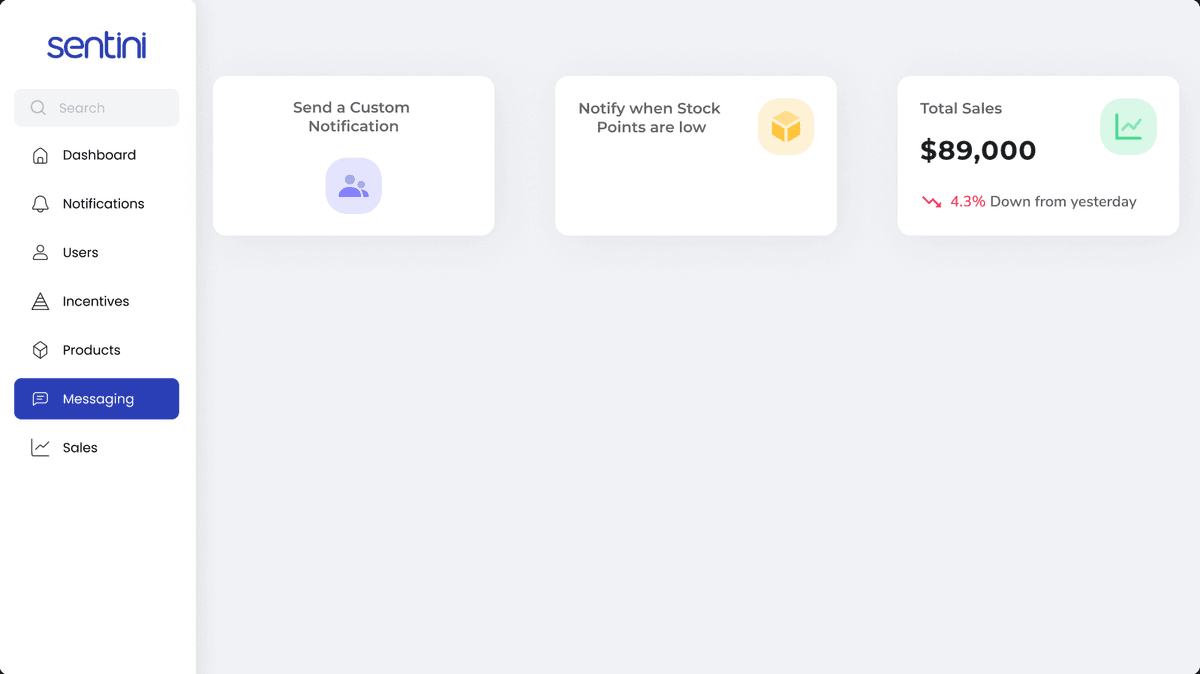Click the $89,000 total sales figure
The image size is (1200, 674).
(x=978, y=151)
